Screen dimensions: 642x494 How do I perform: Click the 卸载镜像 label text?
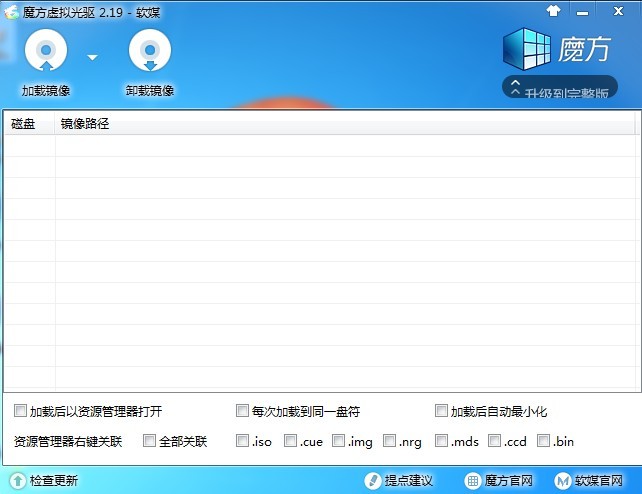pos(150,90)
